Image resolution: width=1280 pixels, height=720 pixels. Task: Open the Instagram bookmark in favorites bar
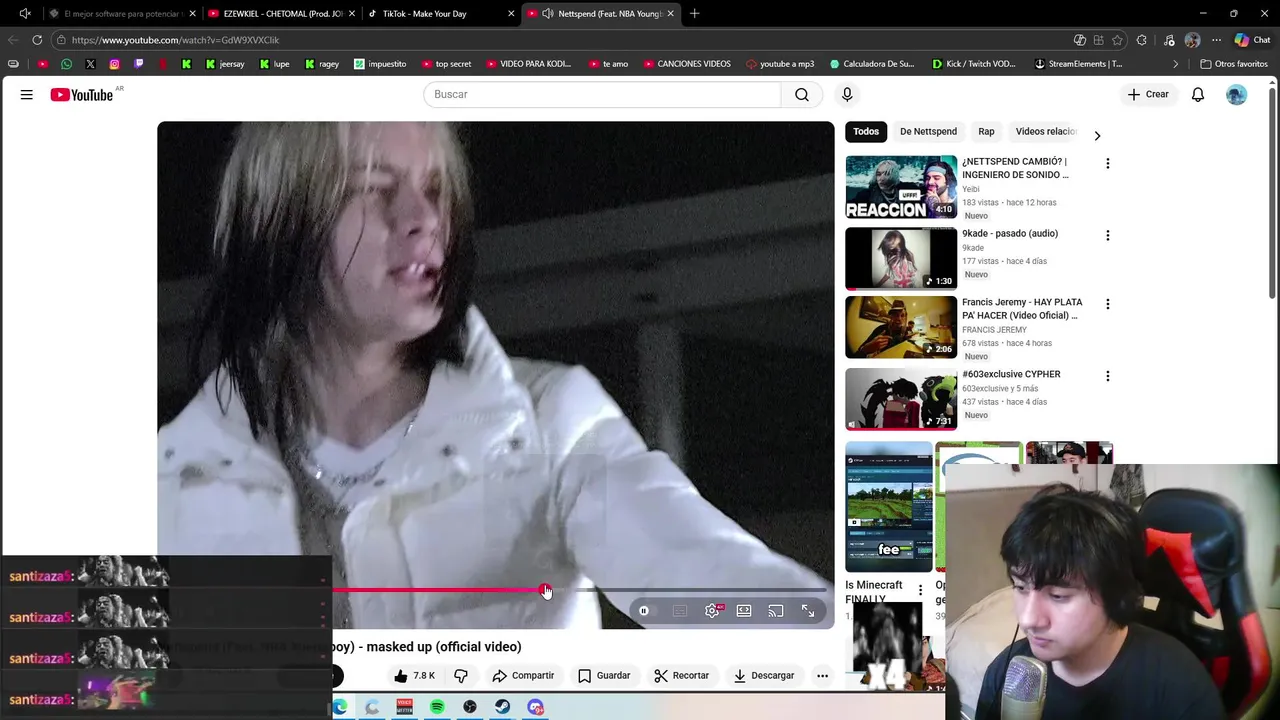[114, 64]
